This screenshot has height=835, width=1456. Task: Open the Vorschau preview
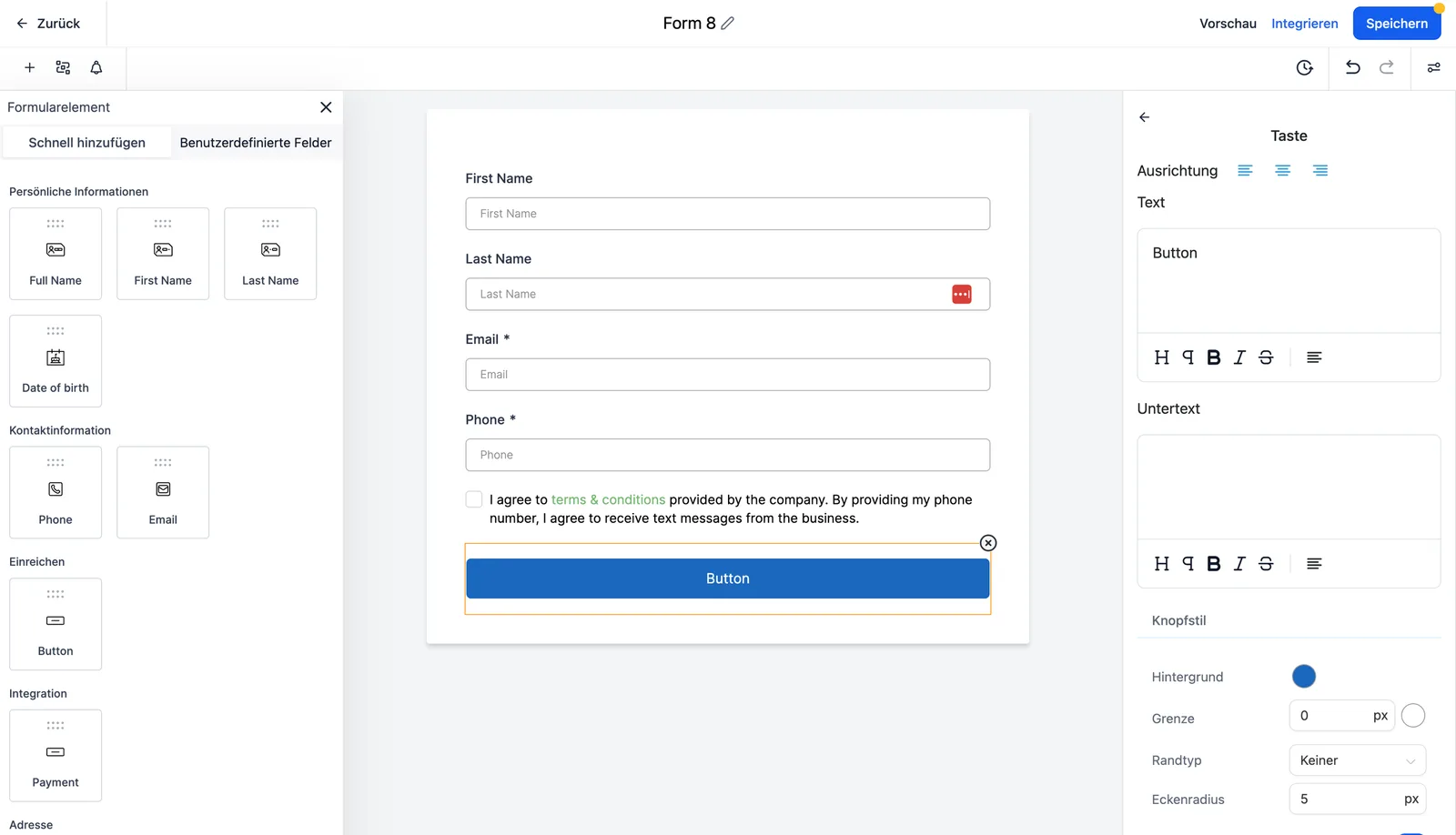click(x=1228, y=24)
